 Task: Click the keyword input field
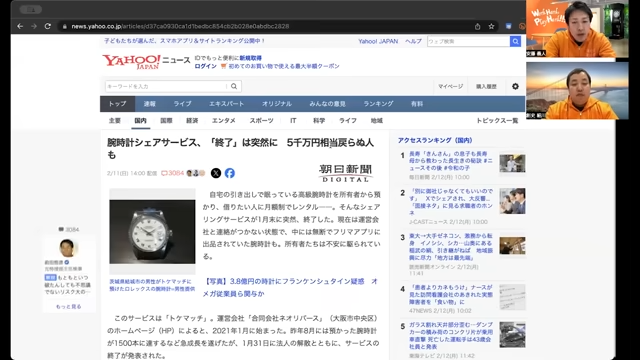click(166, 86)
